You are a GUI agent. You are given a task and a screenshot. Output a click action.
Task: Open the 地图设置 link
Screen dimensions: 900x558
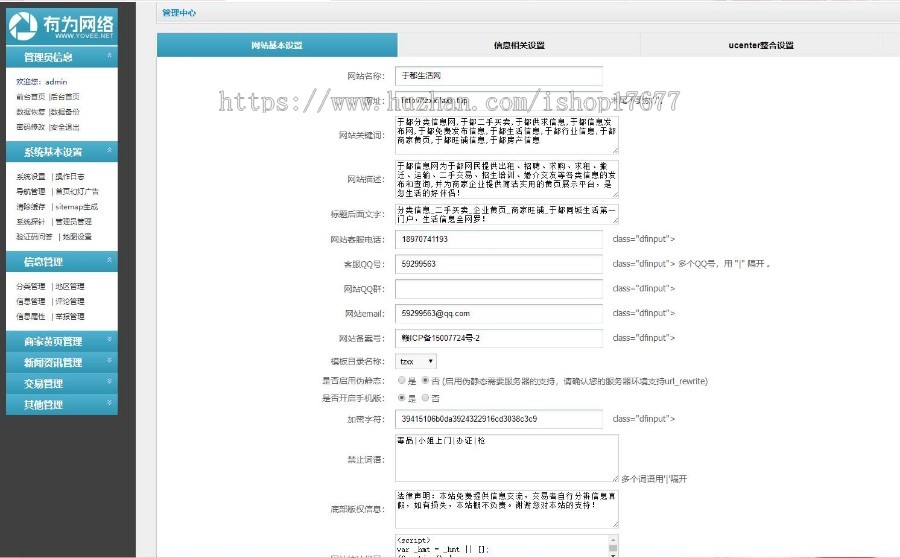[77, 237]
